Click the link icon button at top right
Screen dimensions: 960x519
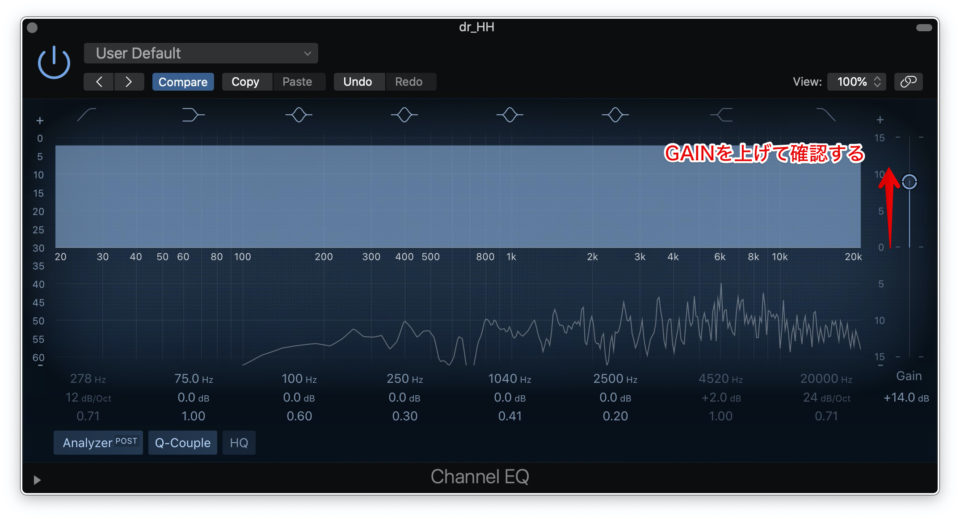(x=908, y=82)
